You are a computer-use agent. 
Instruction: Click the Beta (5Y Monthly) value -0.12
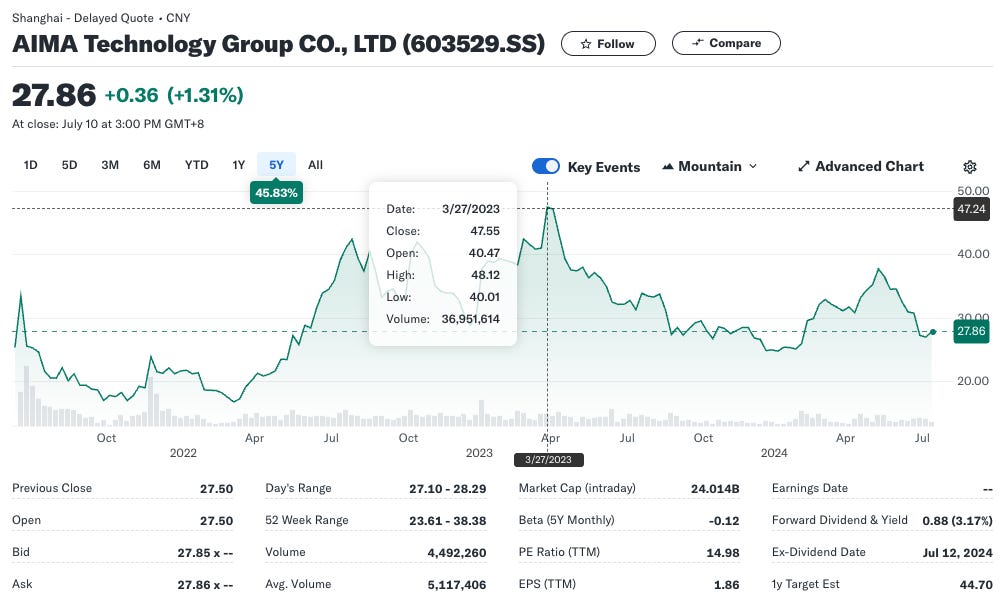point(724,521)
